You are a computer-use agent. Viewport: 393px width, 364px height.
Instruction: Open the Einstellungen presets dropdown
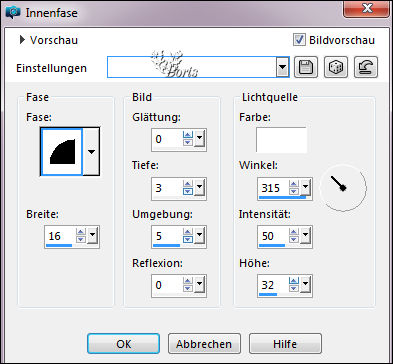click(282, 67)
